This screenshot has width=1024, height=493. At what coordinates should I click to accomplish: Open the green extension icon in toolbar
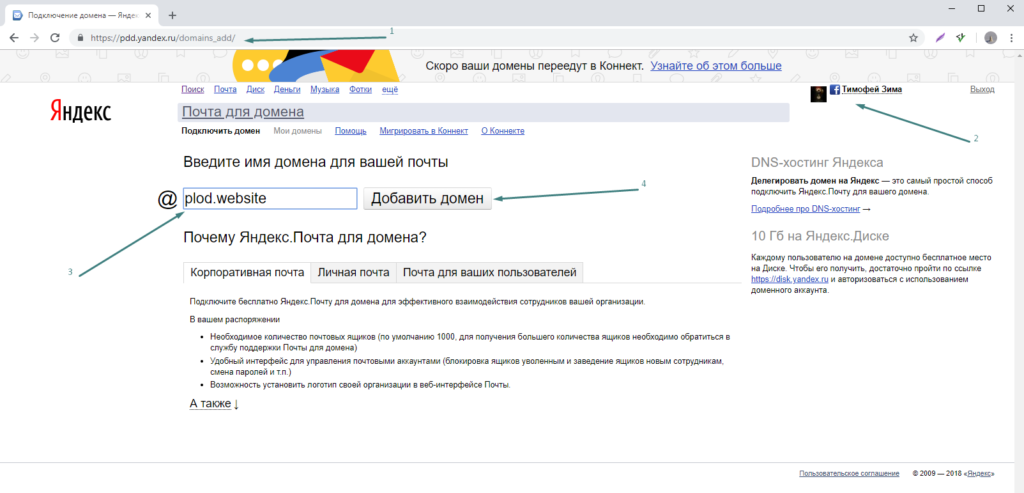[x=961, y=38]
